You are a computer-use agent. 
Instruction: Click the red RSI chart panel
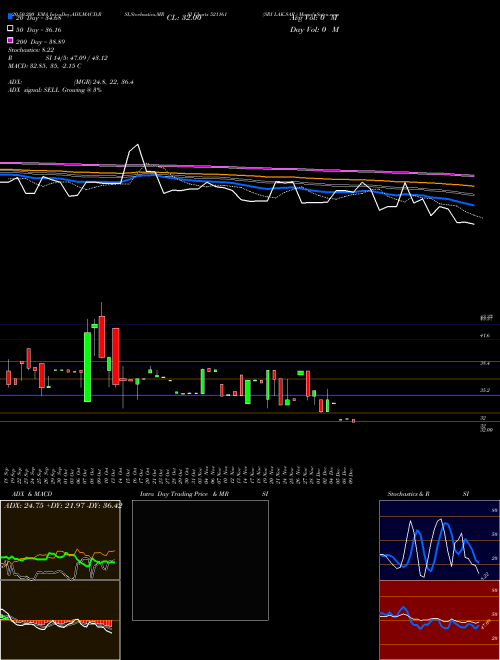[439, 620]
